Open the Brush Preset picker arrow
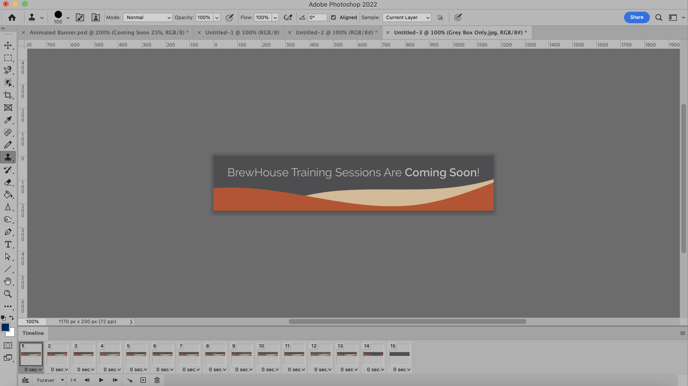688x386 pixels. [x=68, y=18]
